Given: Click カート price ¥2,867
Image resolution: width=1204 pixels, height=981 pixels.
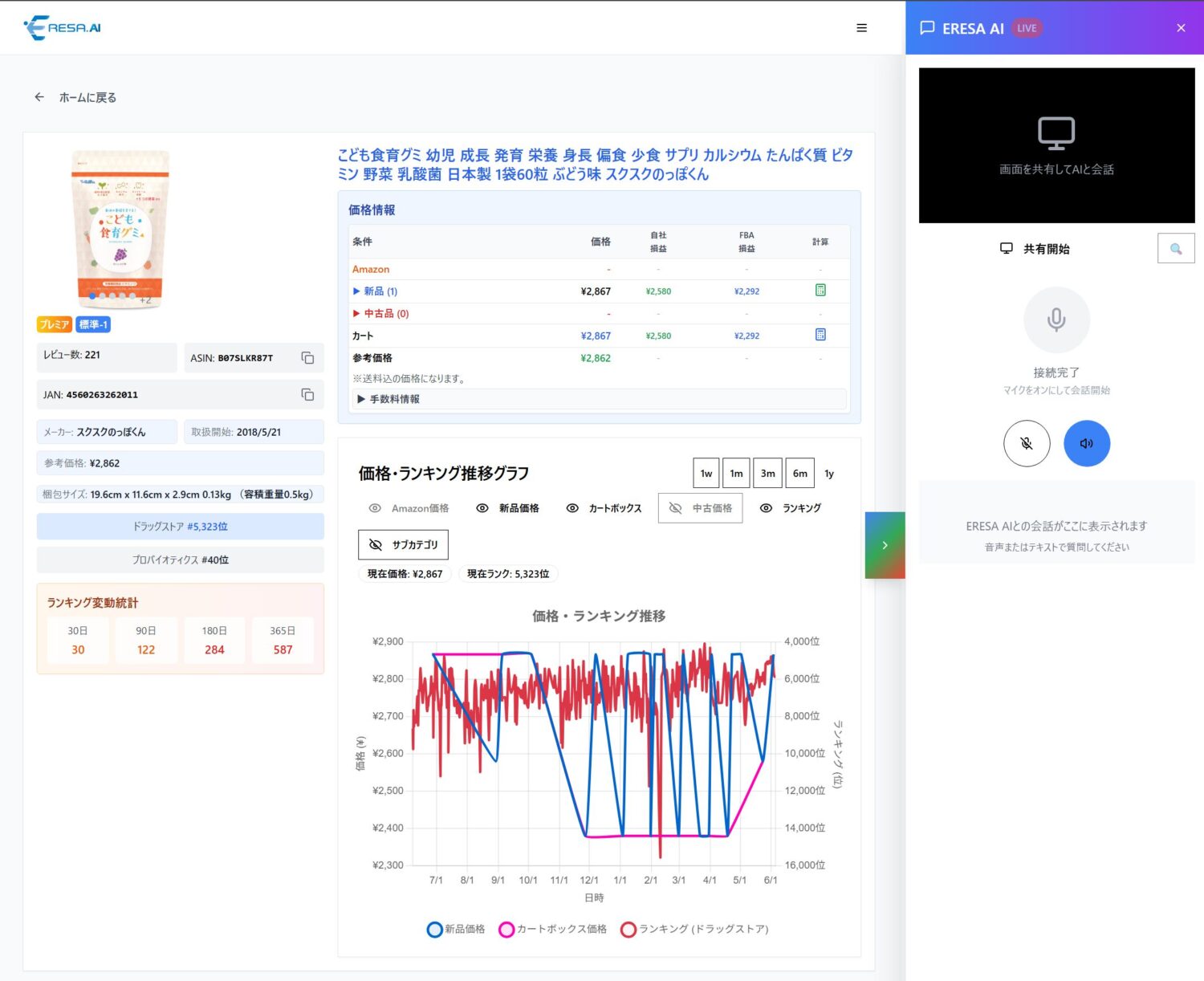Looking at the screenshot, I should (596, 336).
